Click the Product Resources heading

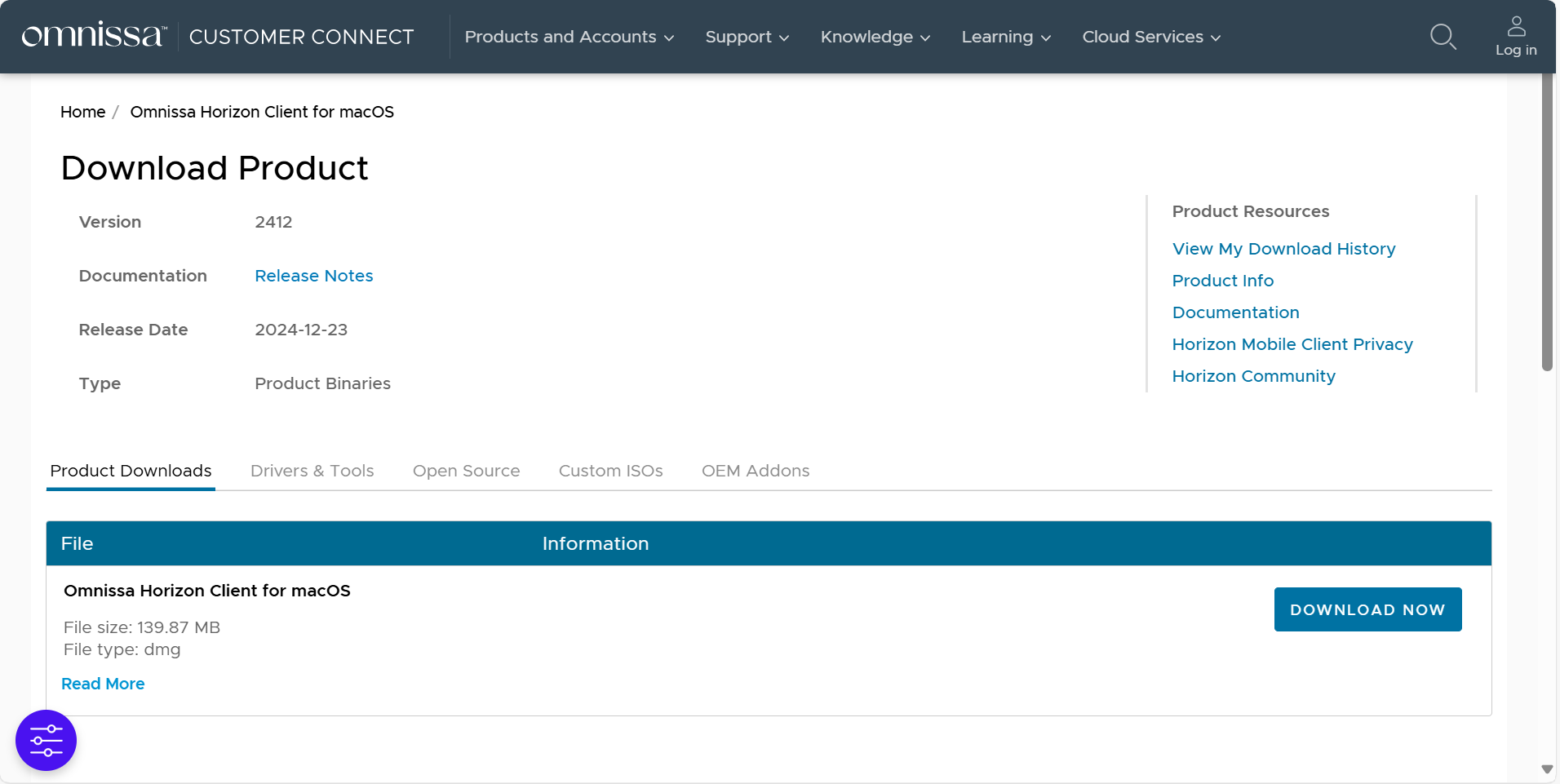point(1251,211)
